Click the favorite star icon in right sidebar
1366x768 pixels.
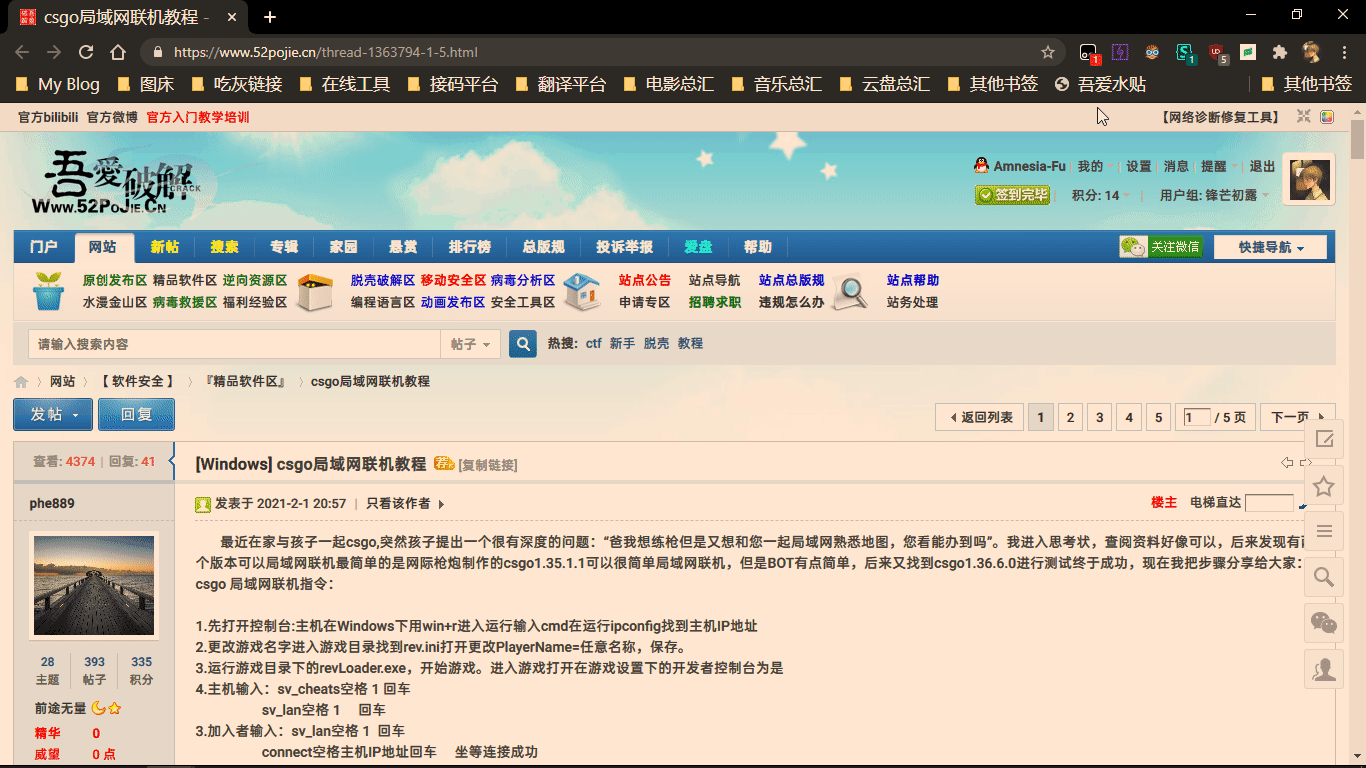[x=1323, y=485]
